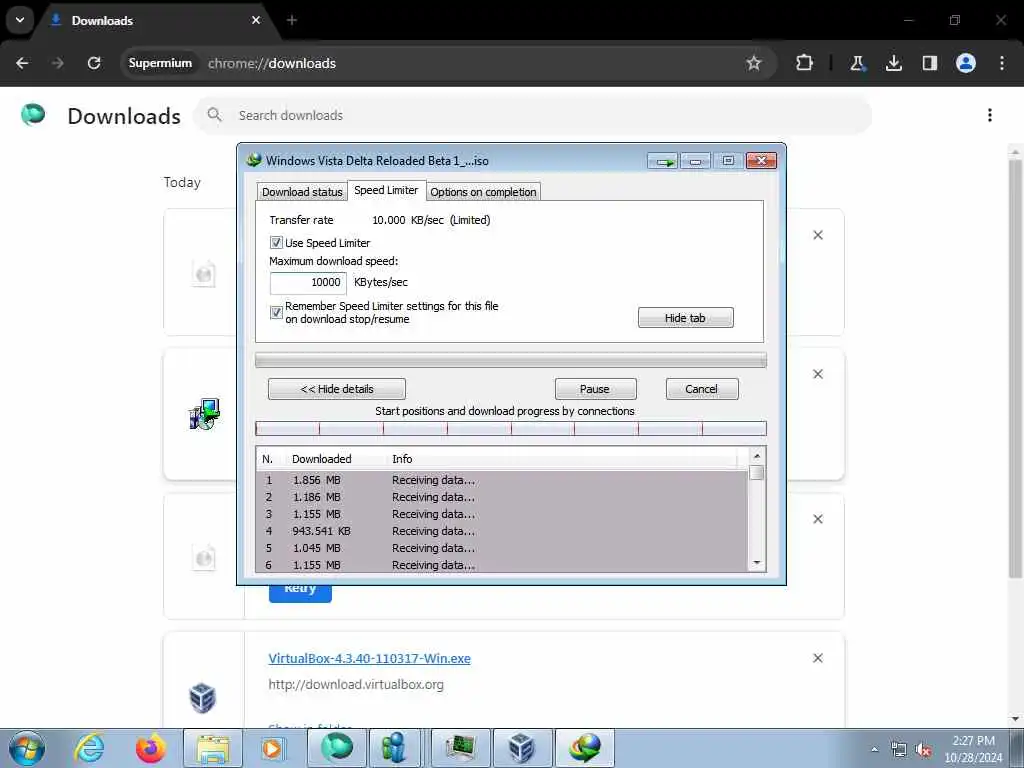Click the Hide details button
This screenshot has height=768, width=1024.
pos(336,389)
